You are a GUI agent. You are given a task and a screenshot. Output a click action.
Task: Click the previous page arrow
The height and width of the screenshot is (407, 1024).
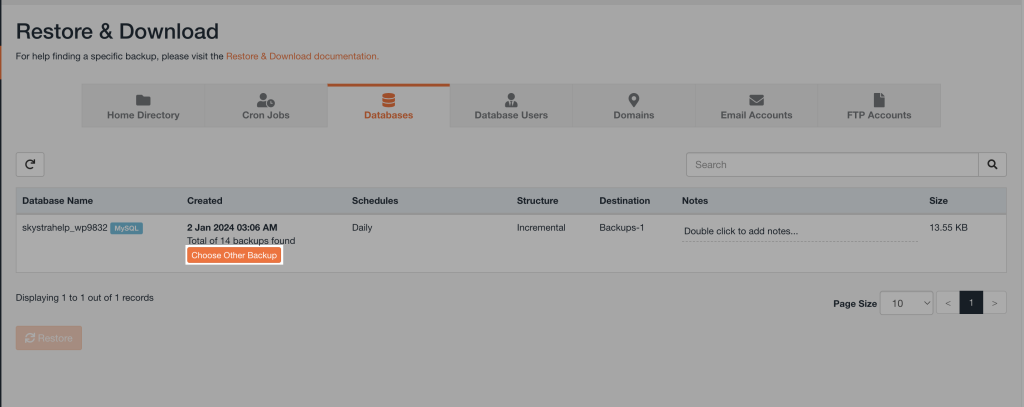947,303
